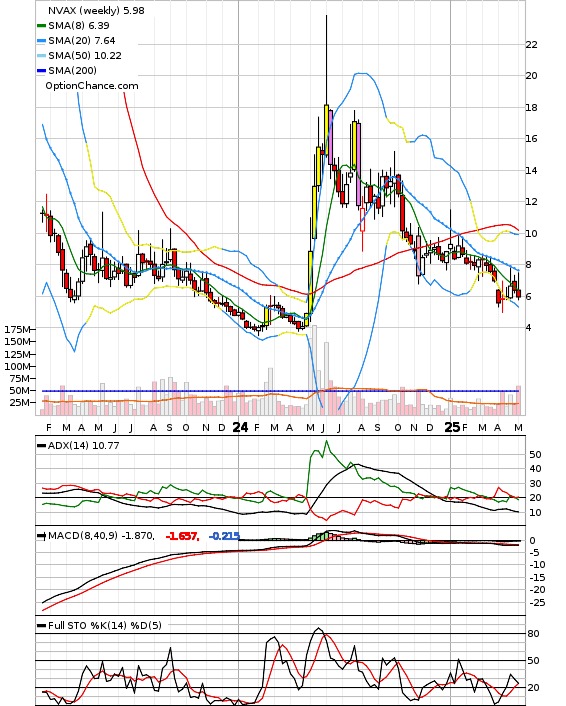Click the ADX(14) 10.77 indicator label
This screenshot has width=566, height=706.
pyautogui.click(x=84, y=445)
